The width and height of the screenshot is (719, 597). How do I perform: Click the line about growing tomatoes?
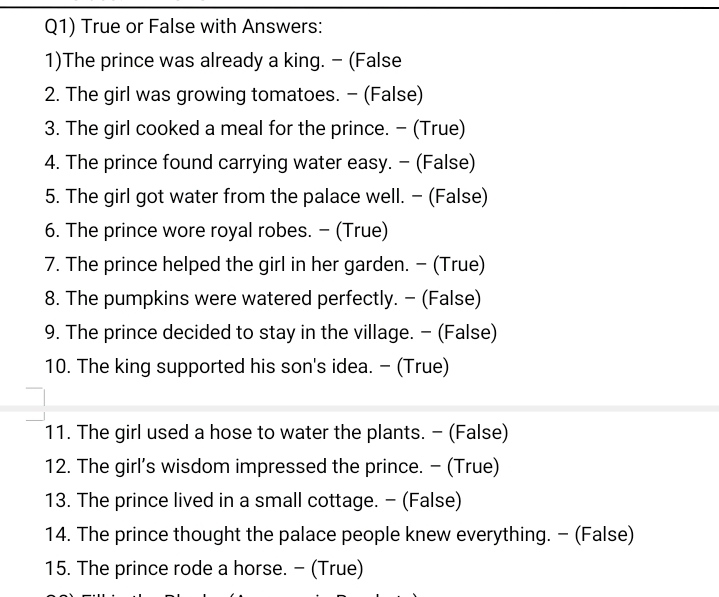pos(233,95)
